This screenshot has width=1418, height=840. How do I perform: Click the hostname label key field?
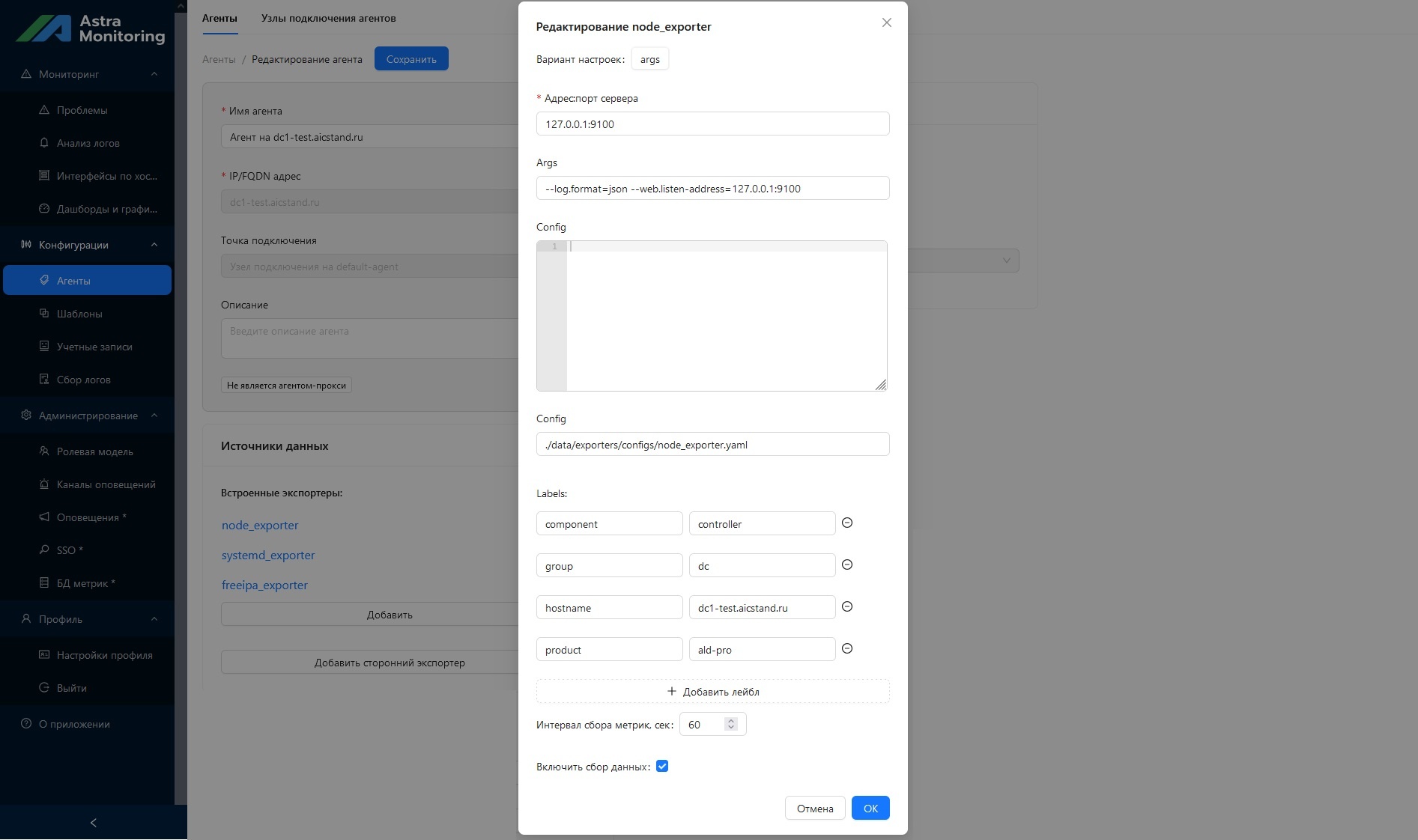tap(609, 607)
